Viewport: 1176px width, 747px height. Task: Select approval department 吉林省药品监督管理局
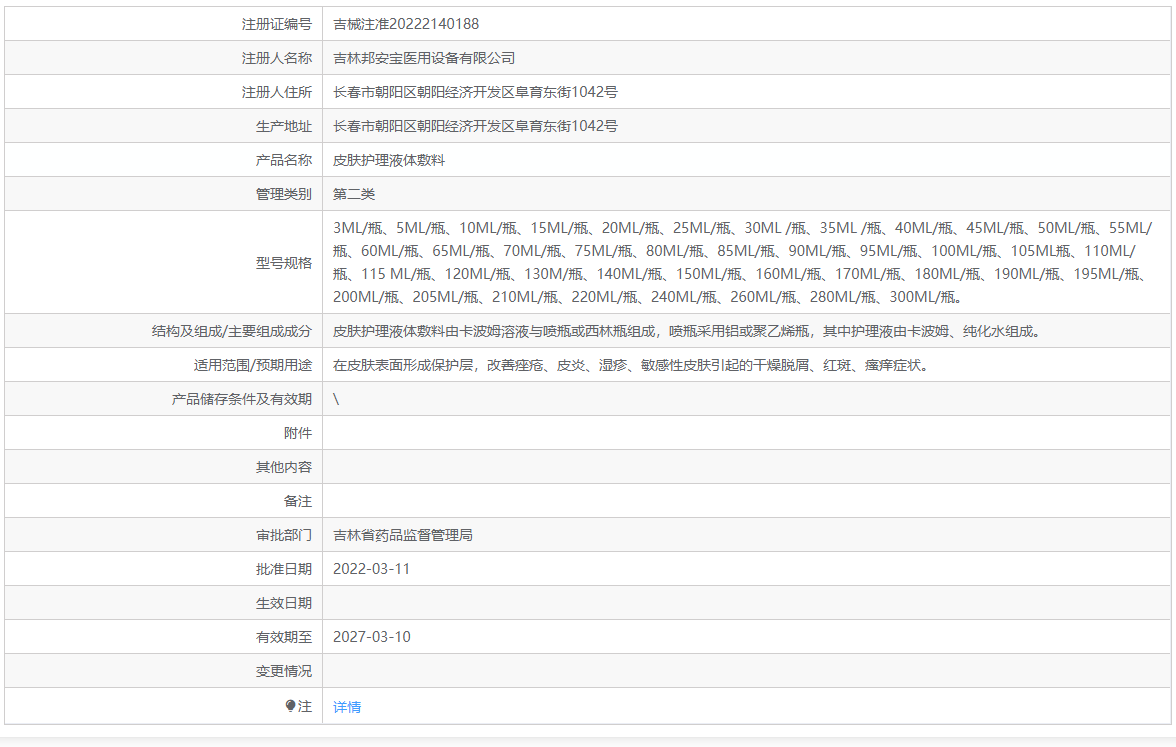(x=403, y=535)
